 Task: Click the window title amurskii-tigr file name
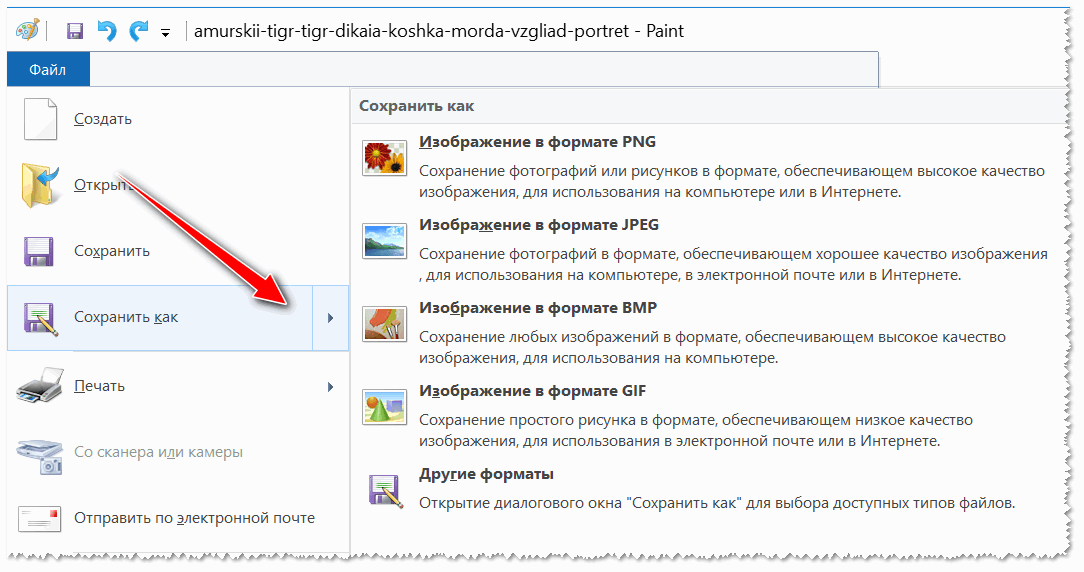(439, 31)
